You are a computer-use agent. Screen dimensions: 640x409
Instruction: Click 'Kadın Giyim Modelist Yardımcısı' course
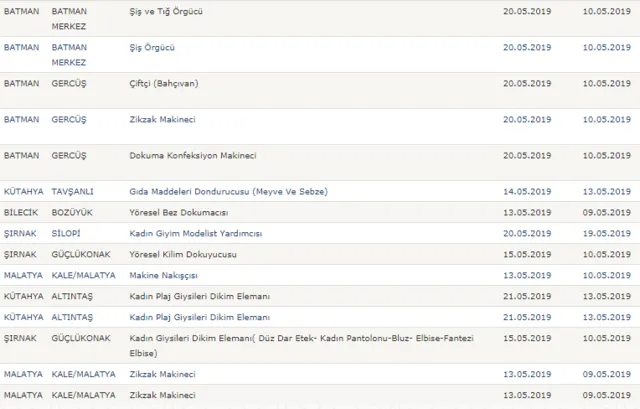pos(196,233)
